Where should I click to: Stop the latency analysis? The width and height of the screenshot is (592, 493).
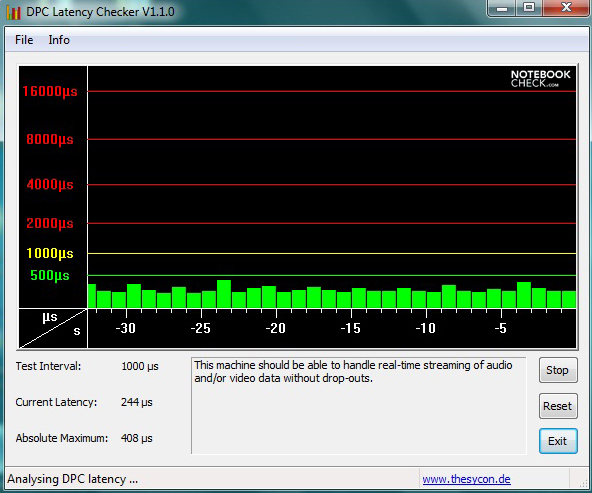point(558,370)
